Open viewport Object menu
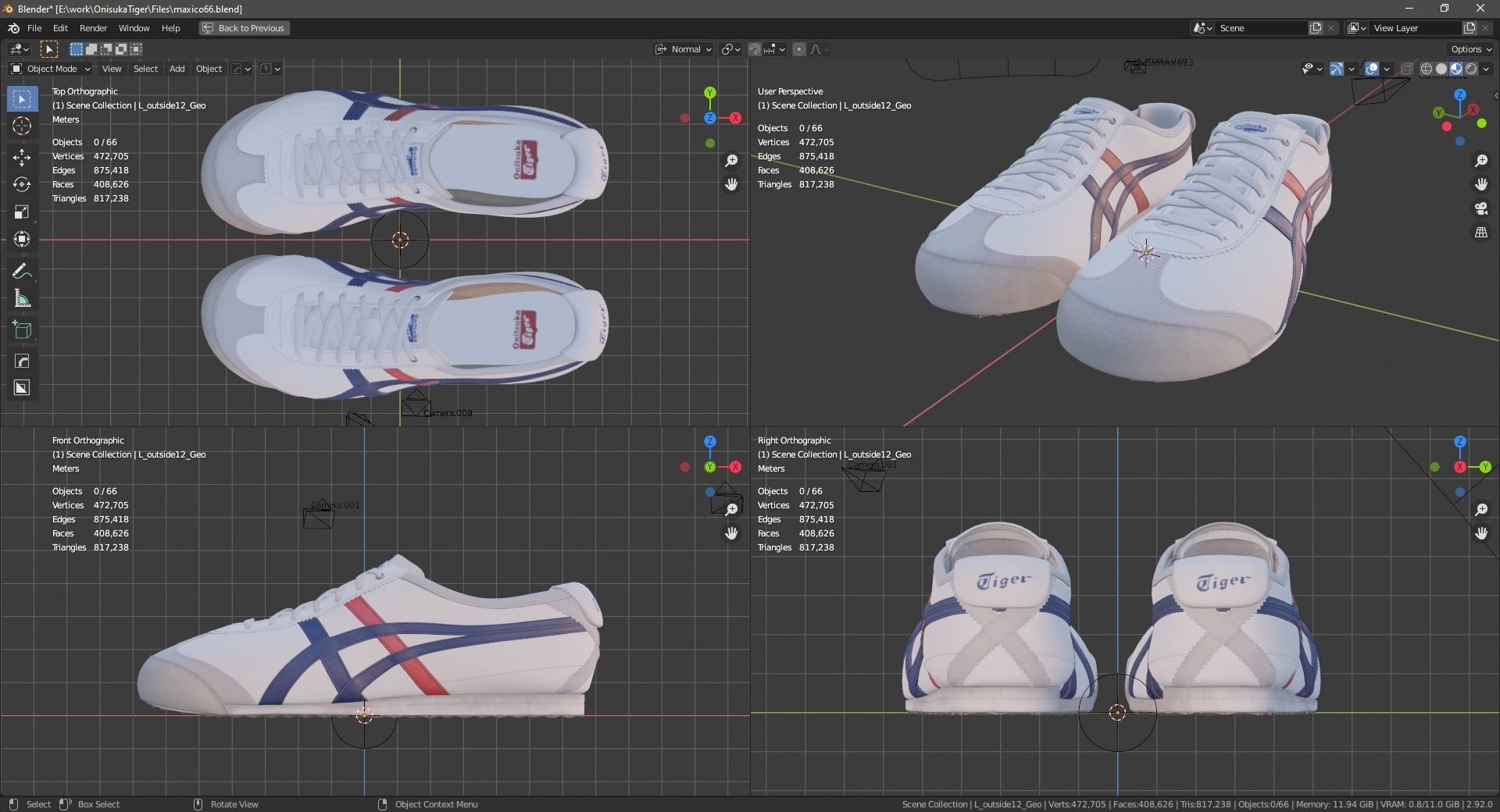This screenshot has height=812, width=1500. [x=209, y=69]
